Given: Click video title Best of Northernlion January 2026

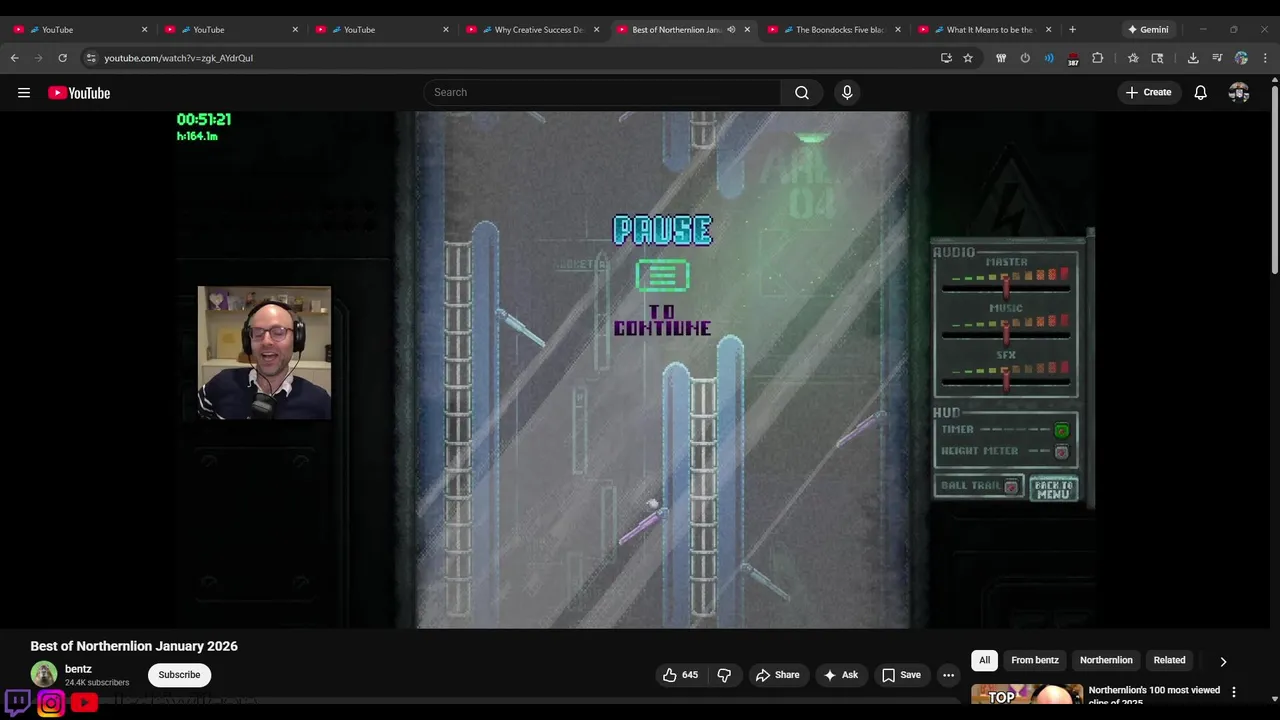Looking at the screenshot, I should point(134,646).
